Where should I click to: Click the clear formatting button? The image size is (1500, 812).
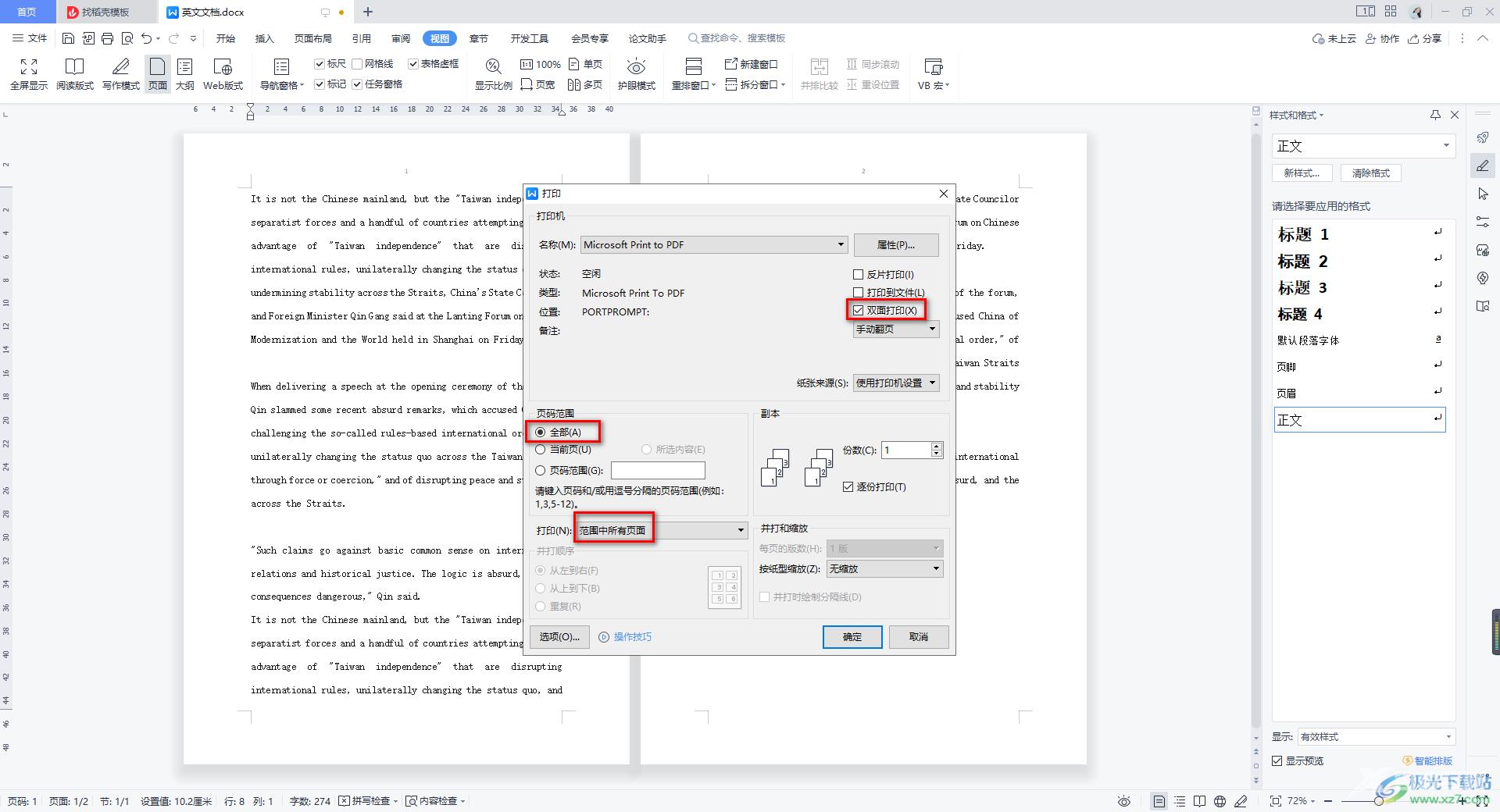[1371, 173]
